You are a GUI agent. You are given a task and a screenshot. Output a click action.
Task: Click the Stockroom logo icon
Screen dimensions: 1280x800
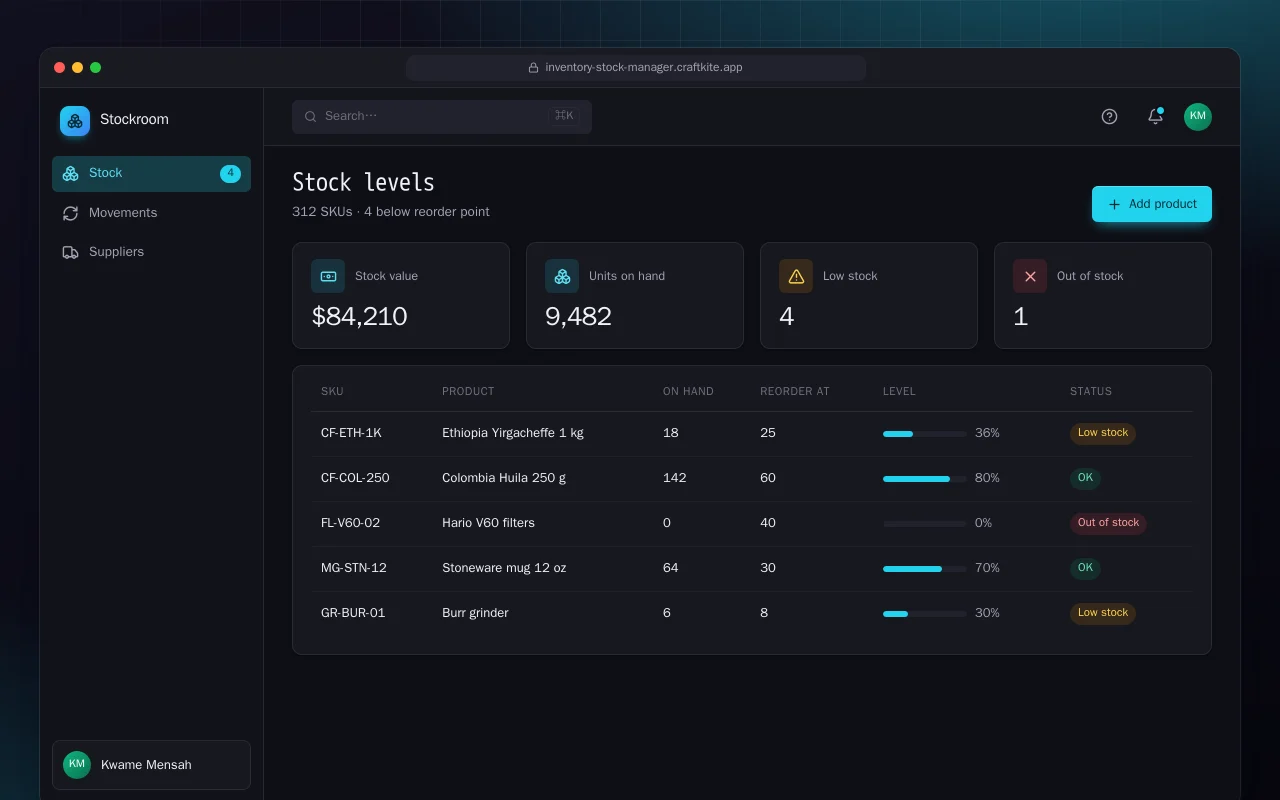(75, 121)
